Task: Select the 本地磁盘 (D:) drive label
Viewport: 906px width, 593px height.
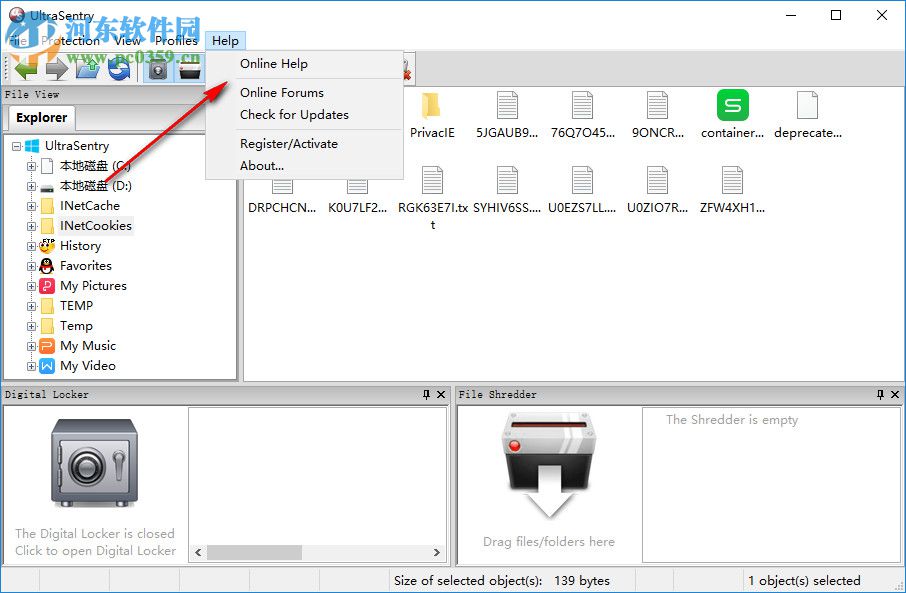Action: tap(96, 186)
